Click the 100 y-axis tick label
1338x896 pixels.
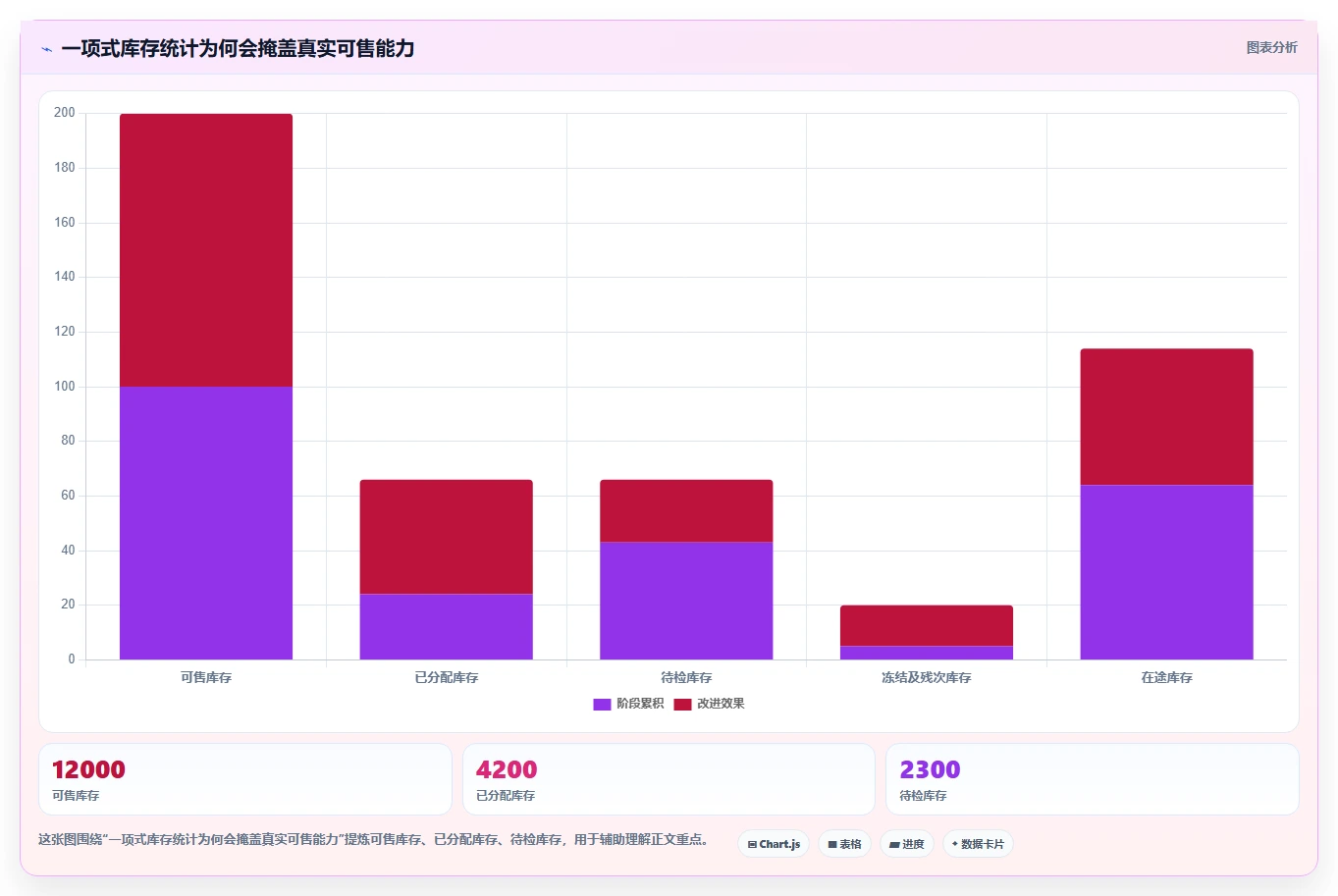pyautogui.click(x=65, y=387)
